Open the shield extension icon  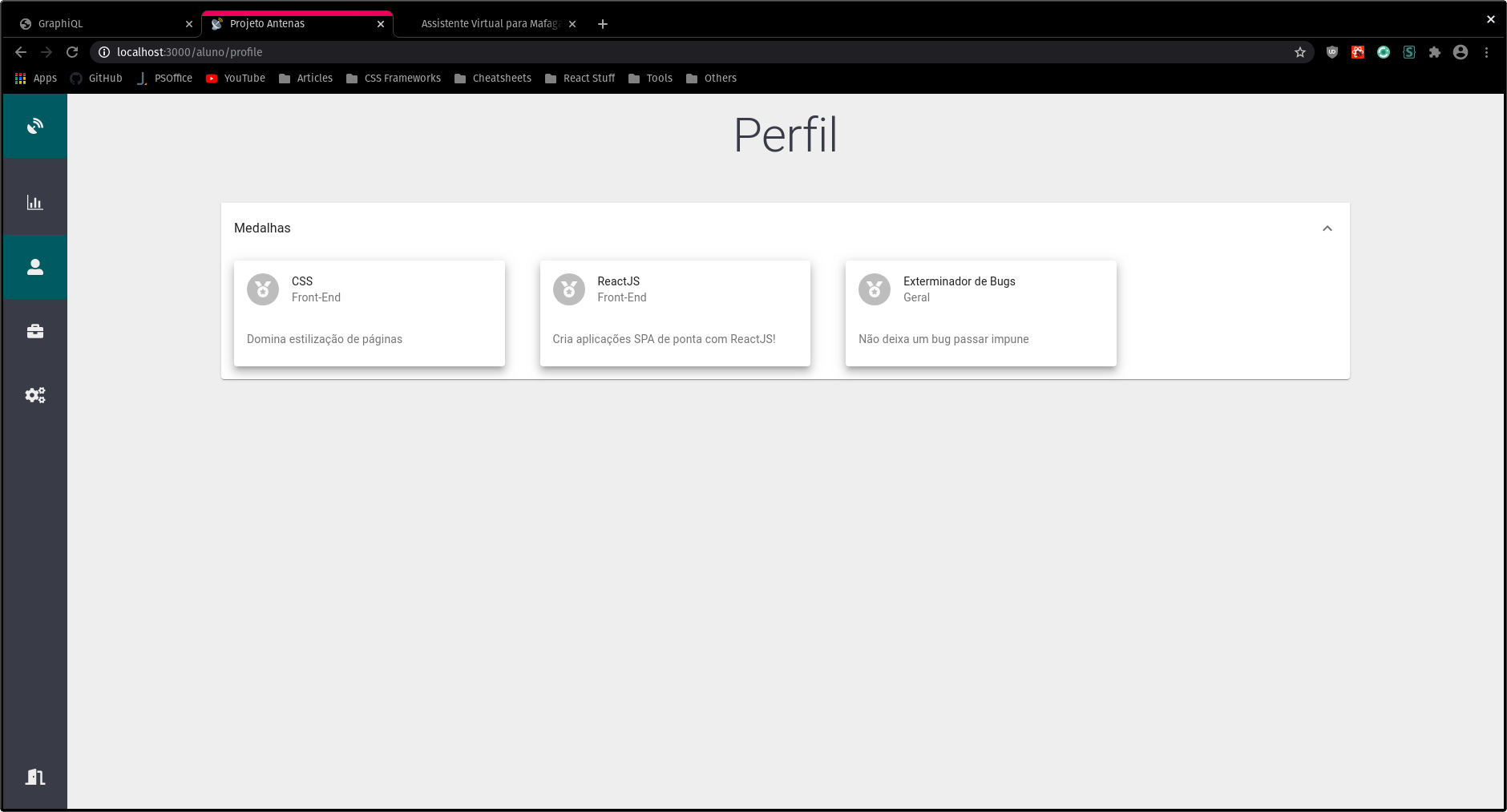click(x=1332, y=52)
